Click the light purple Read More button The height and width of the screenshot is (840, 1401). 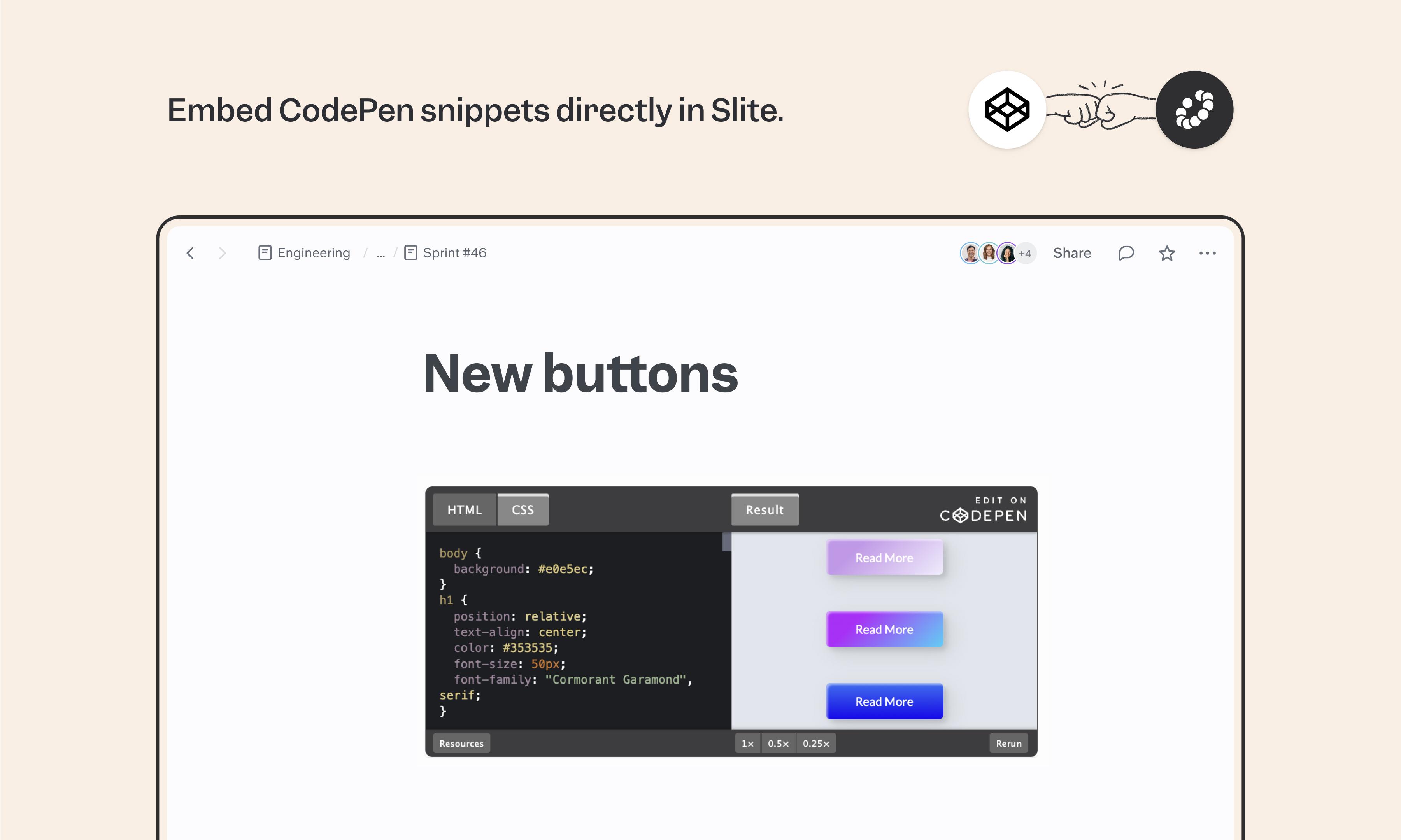pos(885,558)
